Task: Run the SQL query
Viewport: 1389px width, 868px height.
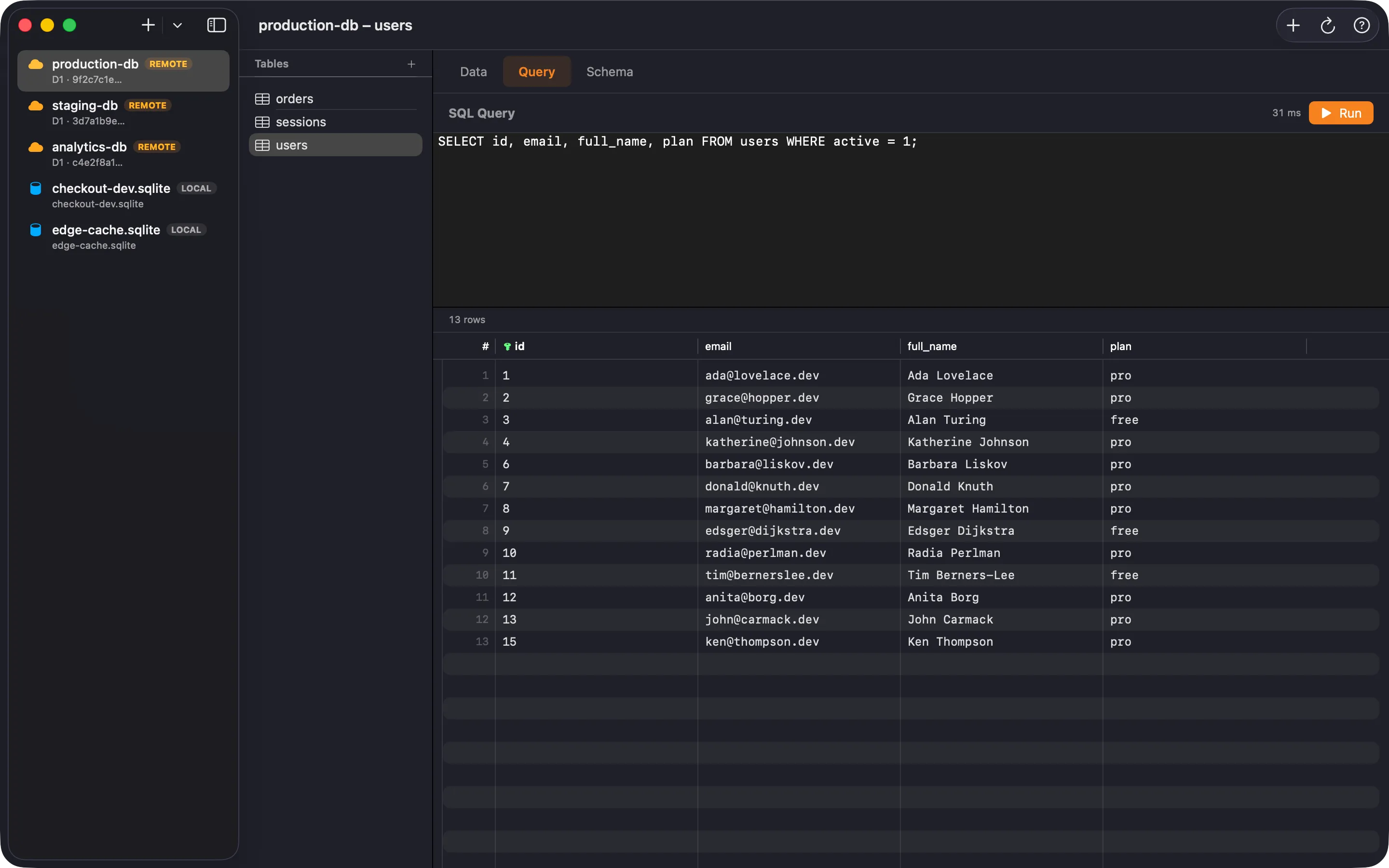Action: coord(1341,113)
